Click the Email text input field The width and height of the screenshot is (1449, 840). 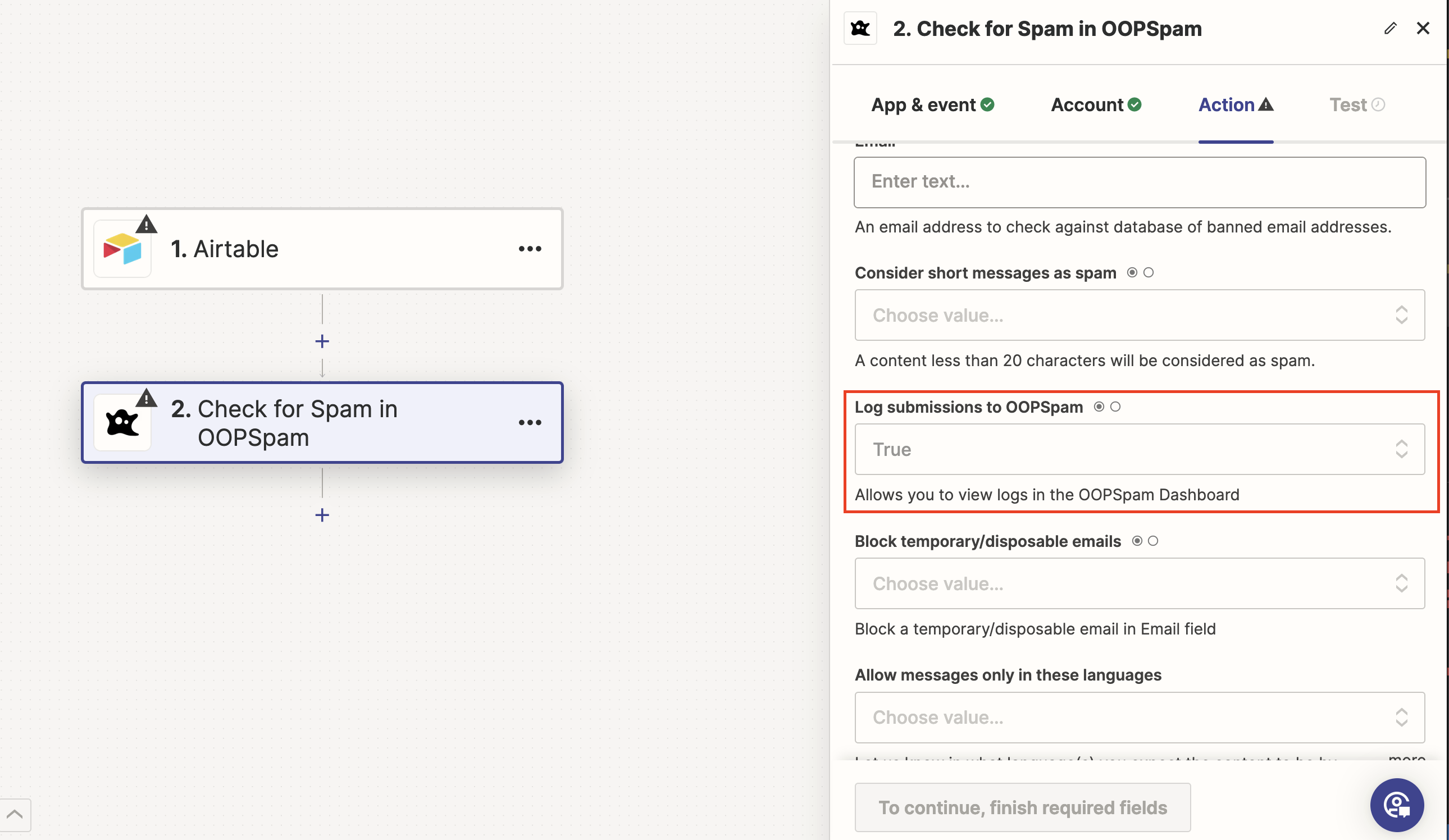1140,182
